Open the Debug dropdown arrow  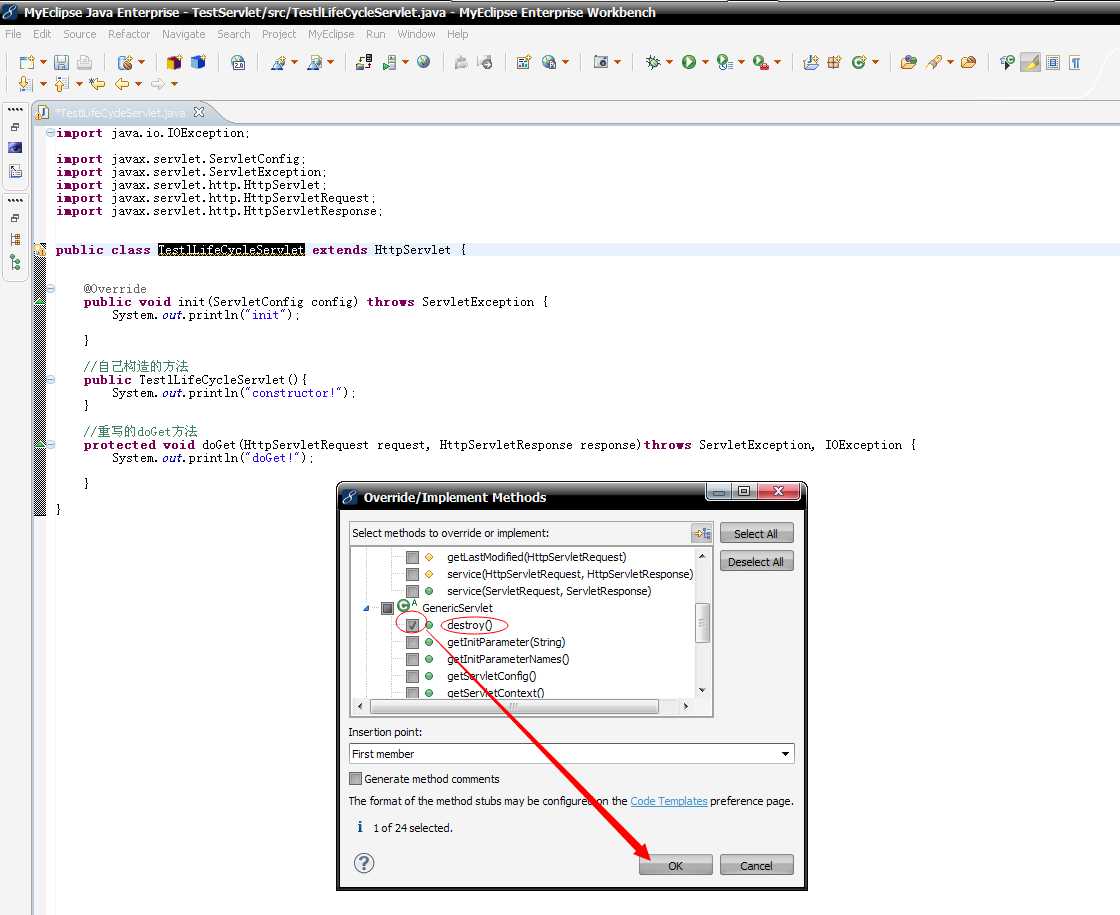tap(669, 63)
